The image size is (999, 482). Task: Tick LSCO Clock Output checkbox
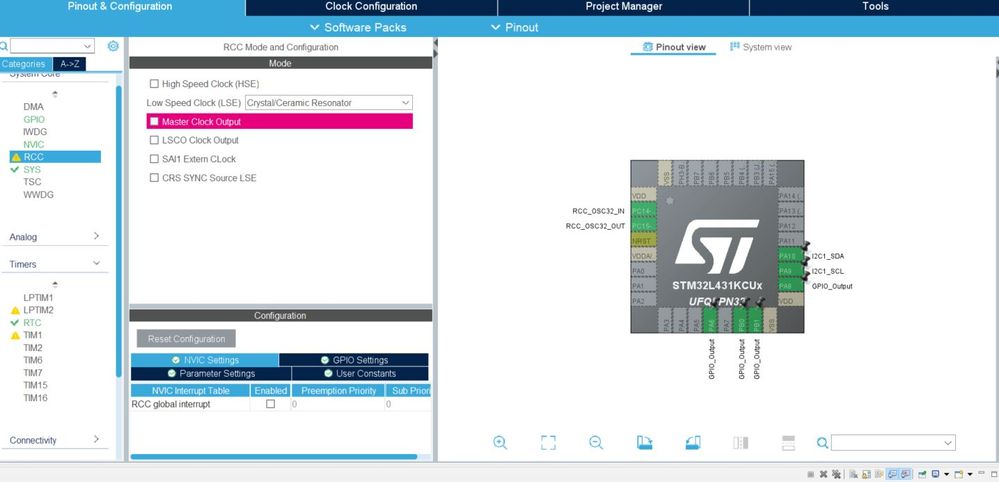click(x=154, y=140)
